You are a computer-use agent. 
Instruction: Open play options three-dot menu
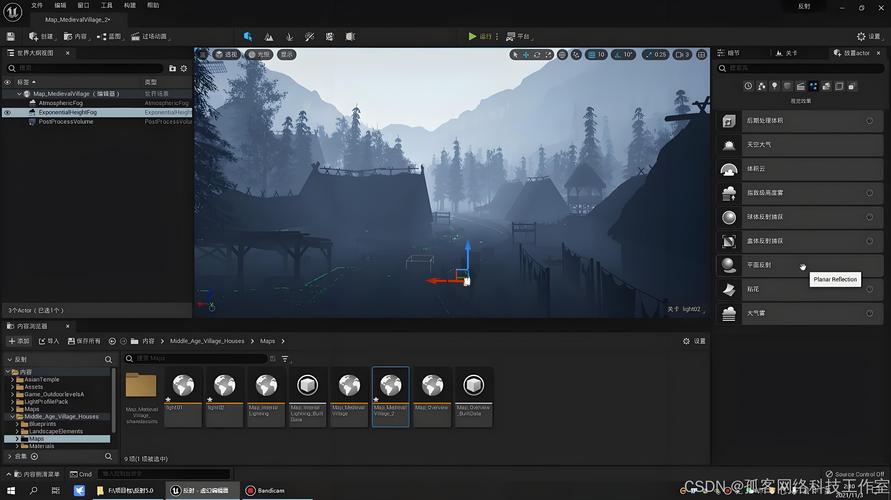[x=497, y=36]
